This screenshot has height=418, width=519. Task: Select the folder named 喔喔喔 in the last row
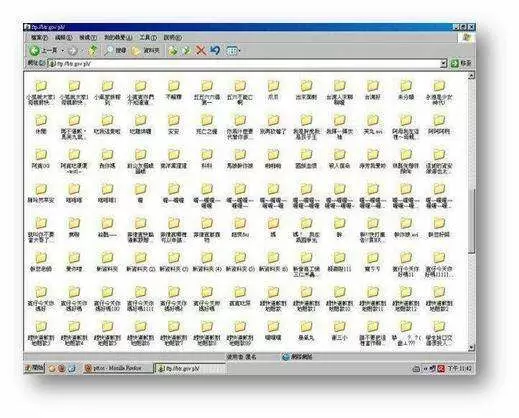[x=273, y=331]
